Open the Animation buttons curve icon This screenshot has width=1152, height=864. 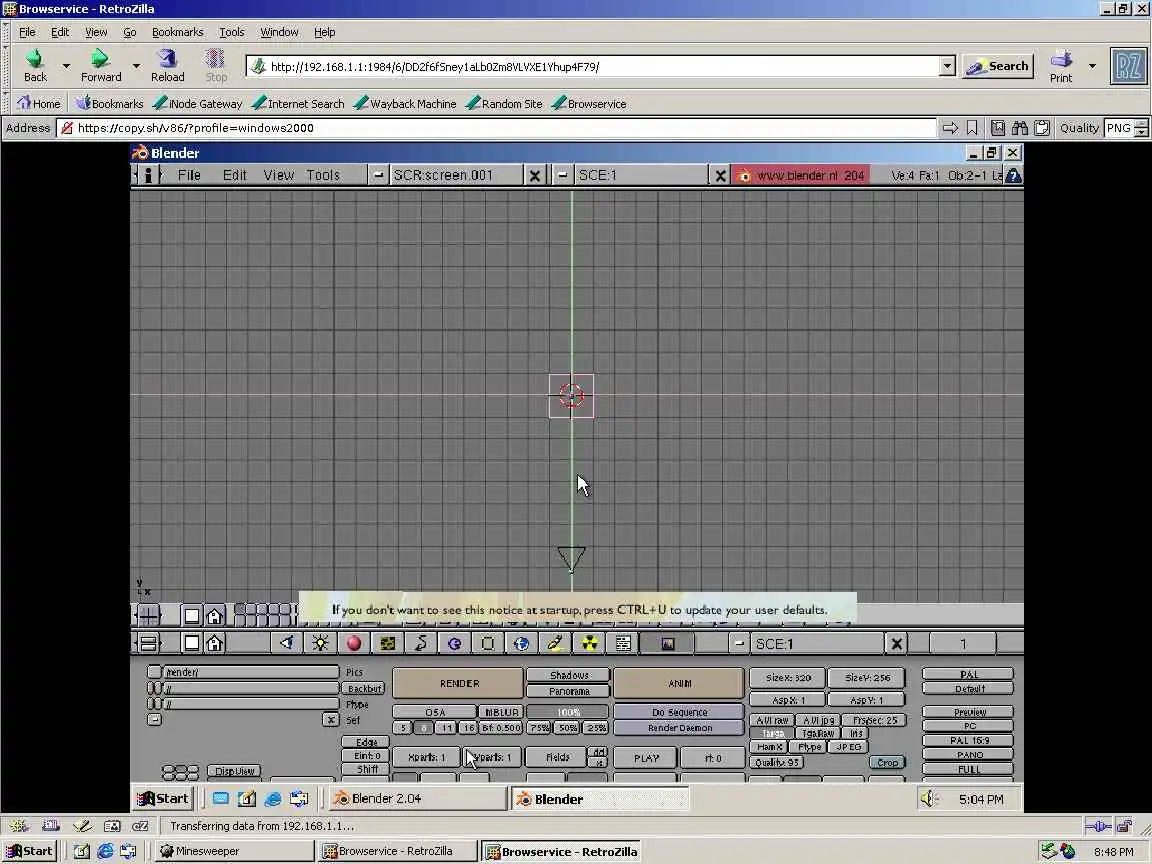tap(421, 644)
